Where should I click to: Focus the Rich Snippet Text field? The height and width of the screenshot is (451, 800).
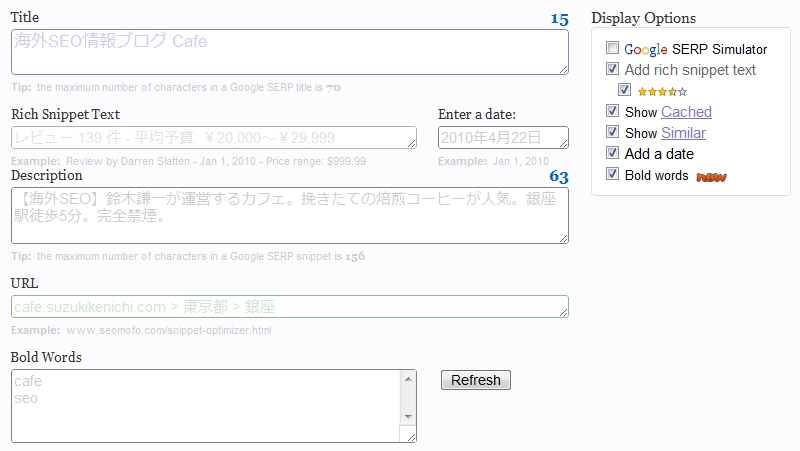point(214,138)
